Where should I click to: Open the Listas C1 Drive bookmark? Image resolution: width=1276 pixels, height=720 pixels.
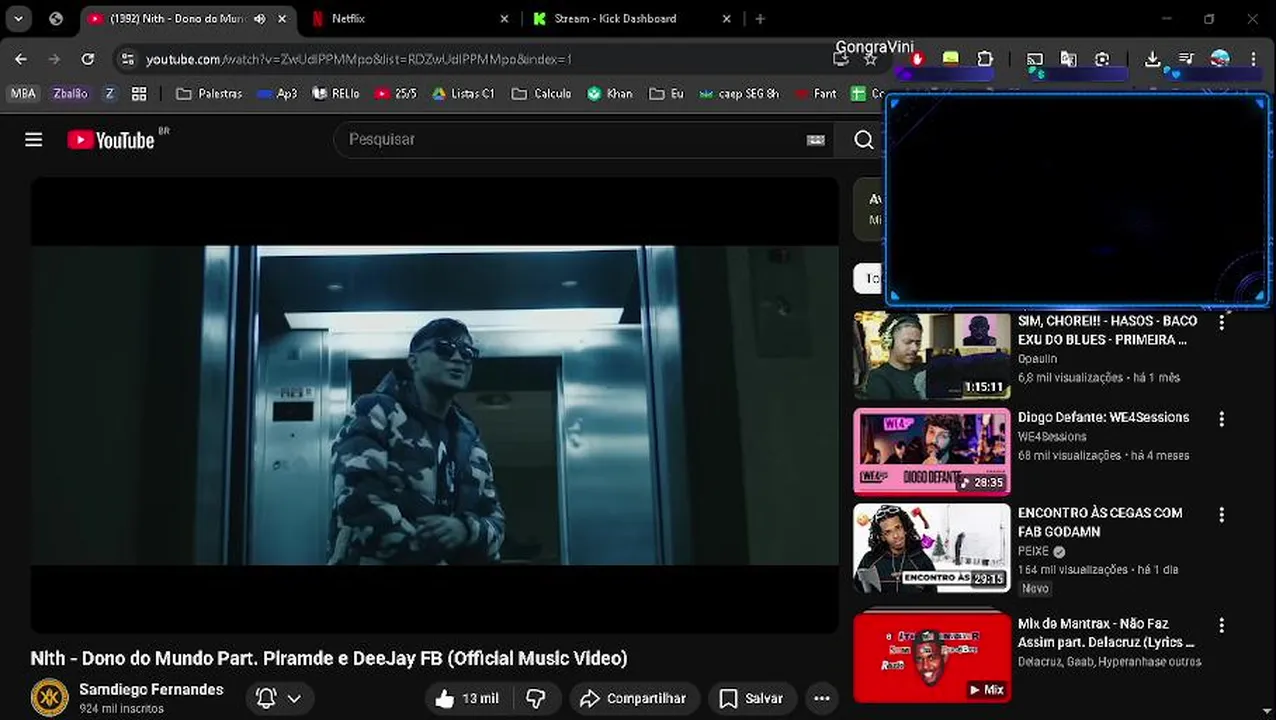click(463, 93)
